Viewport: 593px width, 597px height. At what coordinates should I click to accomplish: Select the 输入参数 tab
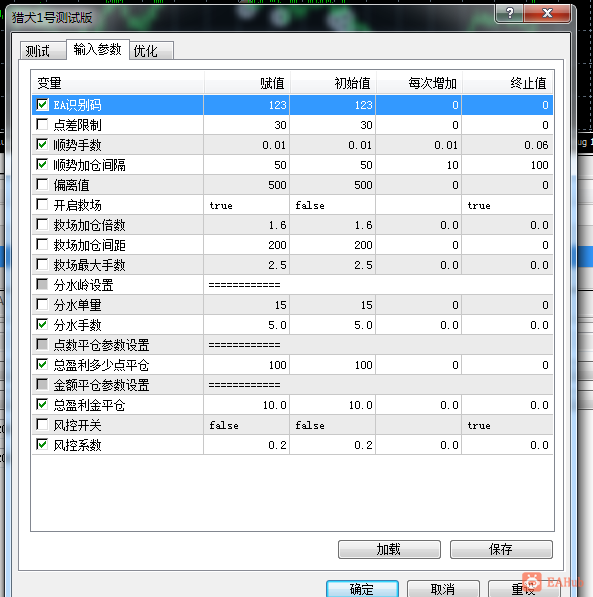[98, 49]
